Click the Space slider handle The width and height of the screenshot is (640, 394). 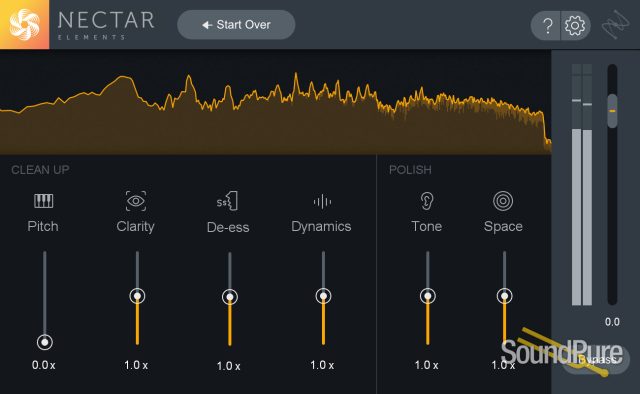(x=504, y=296)
